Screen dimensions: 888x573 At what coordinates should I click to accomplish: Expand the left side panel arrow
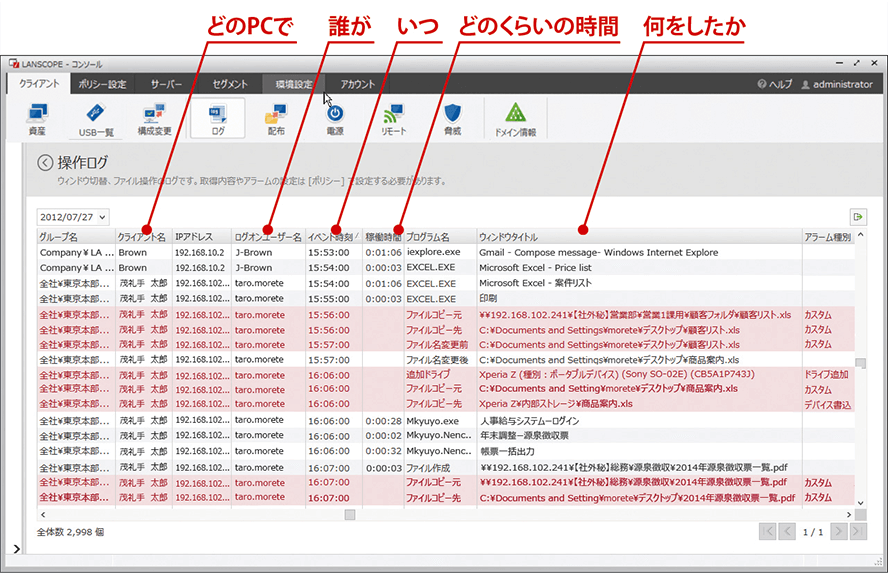(x=16, y=548)
